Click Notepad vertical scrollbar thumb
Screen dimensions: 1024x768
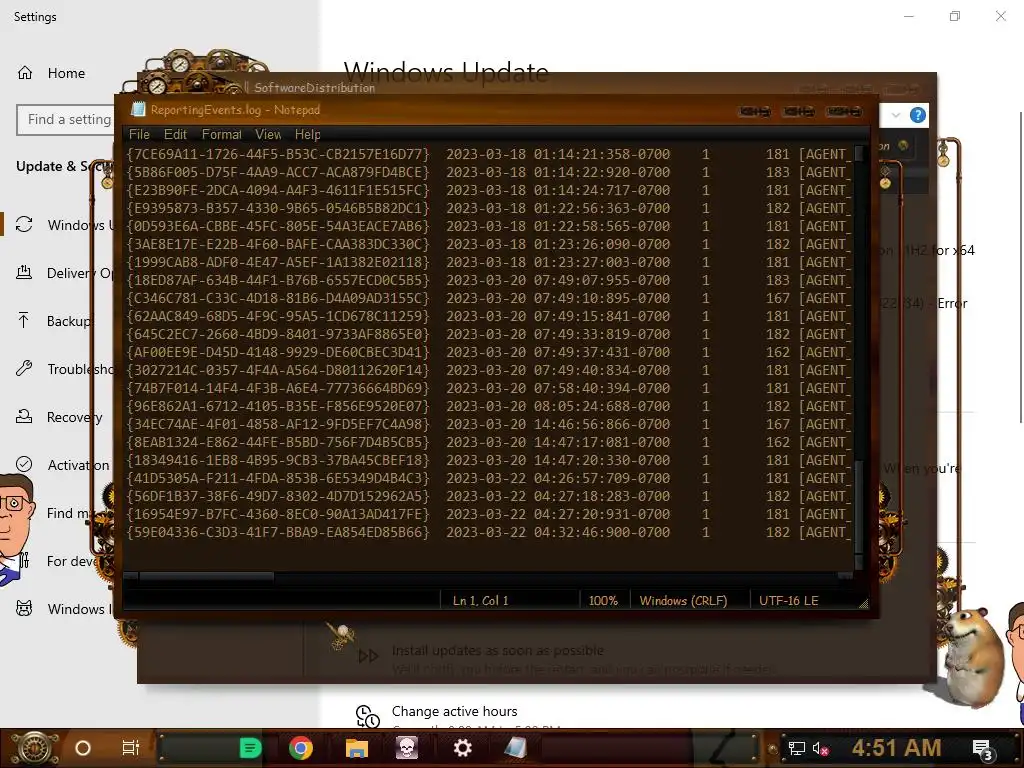[859, 505]
